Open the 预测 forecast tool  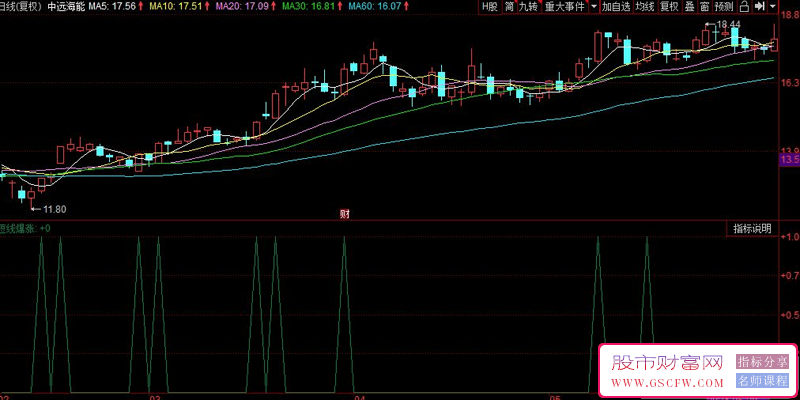723,7
